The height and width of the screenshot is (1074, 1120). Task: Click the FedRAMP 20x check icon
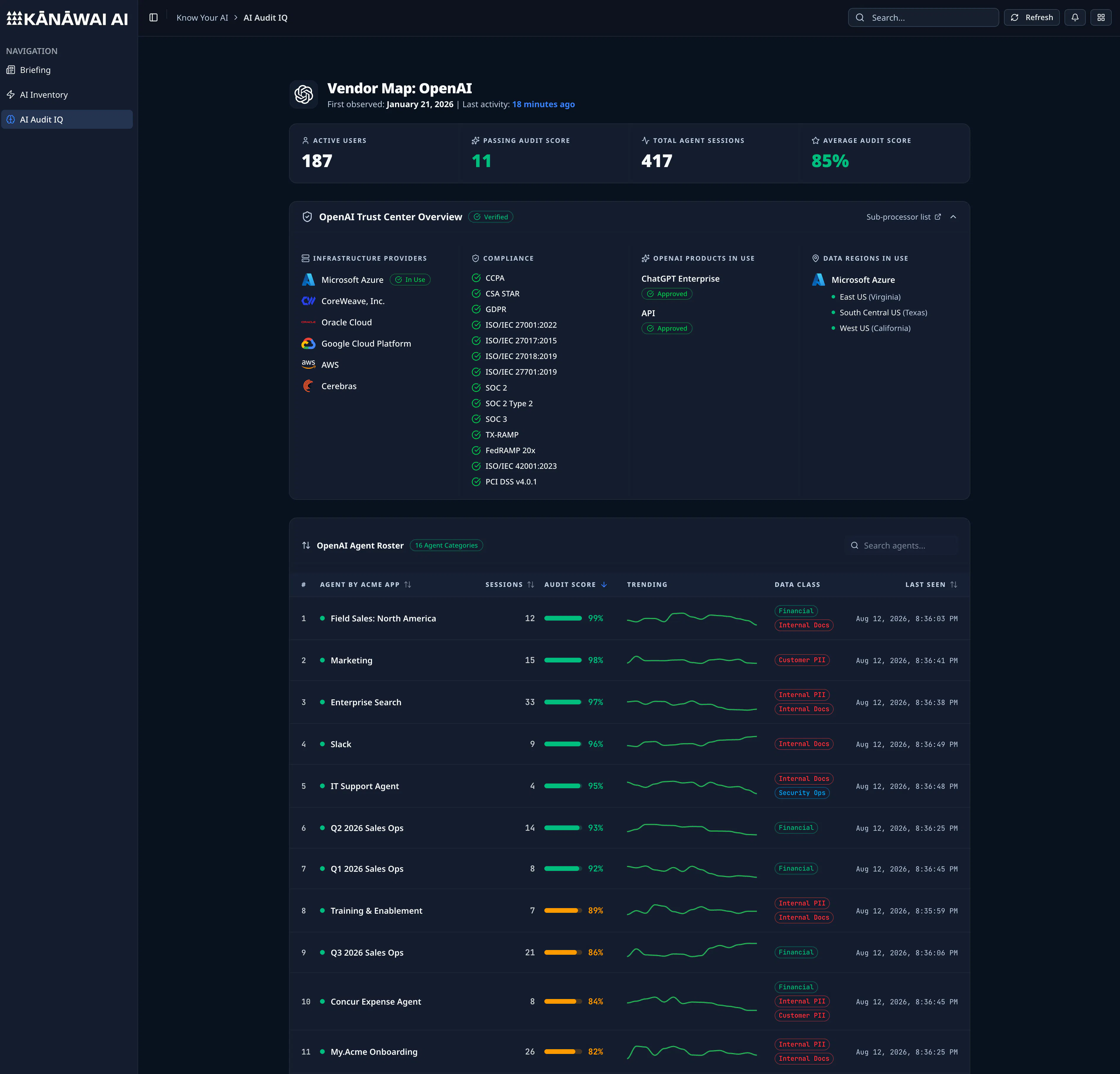pyautogui.click(x=476, y=451)
